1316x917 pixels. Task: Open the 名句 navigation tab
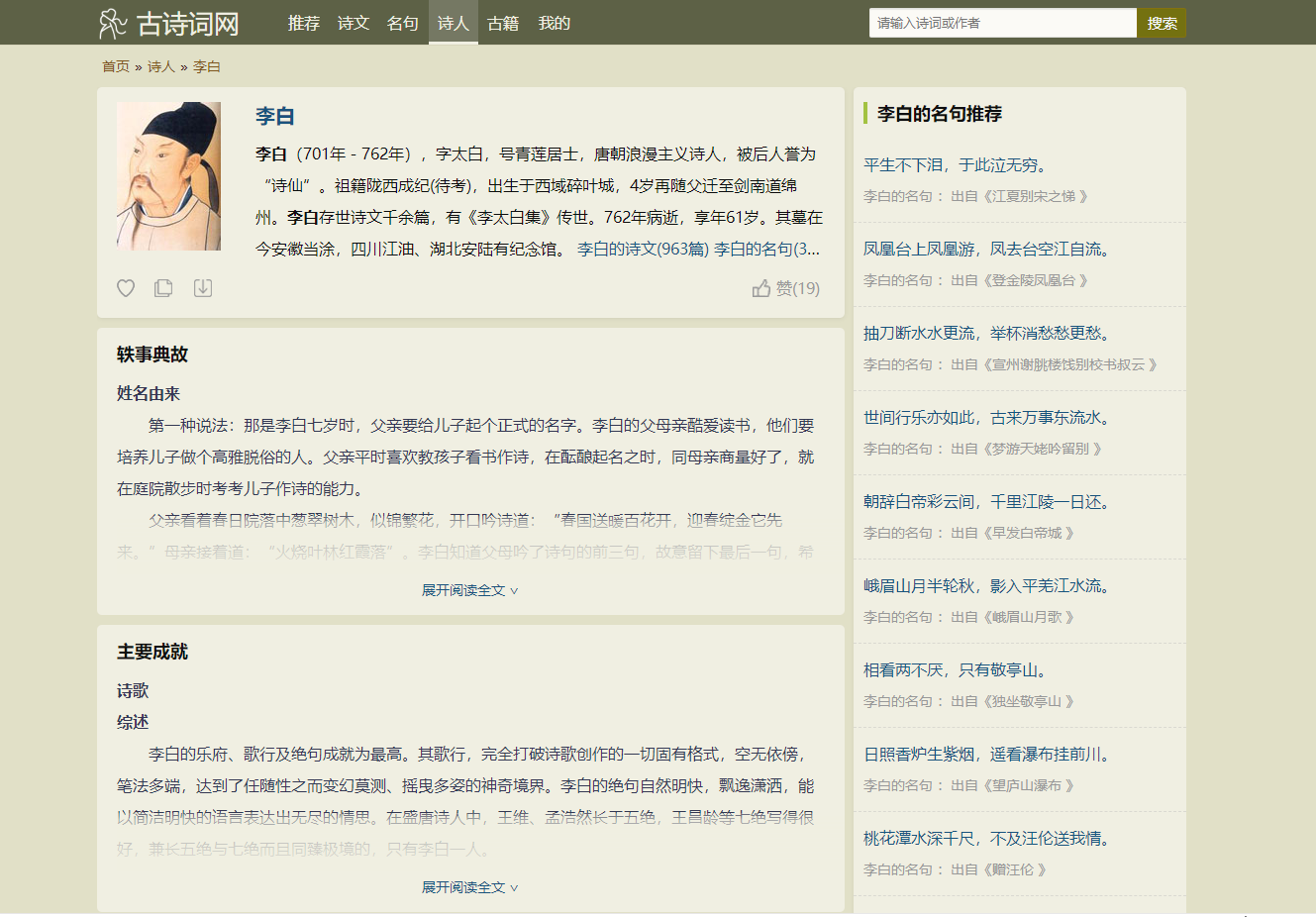point(403,23)
